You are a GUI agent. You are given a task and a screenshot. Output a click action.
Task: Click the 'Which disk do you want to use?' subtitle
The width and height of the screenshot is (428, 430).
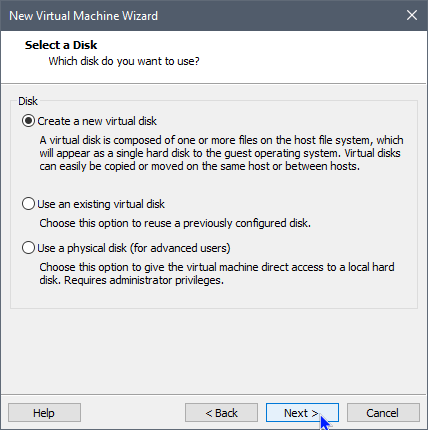pyautogui.click(x=124, y=61)
